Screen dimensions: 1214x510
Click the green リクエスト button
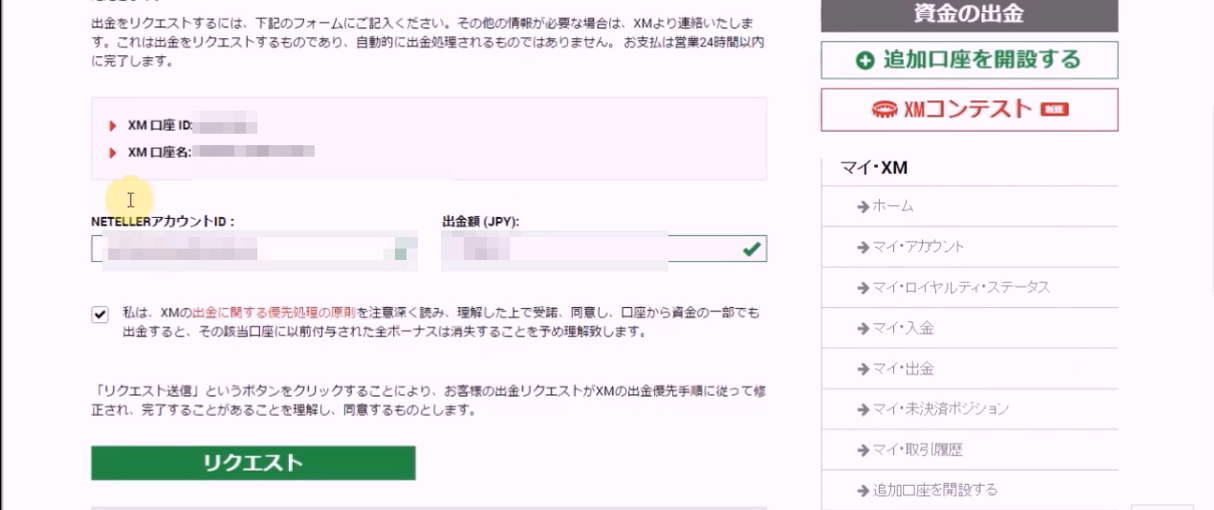[253, 463]
